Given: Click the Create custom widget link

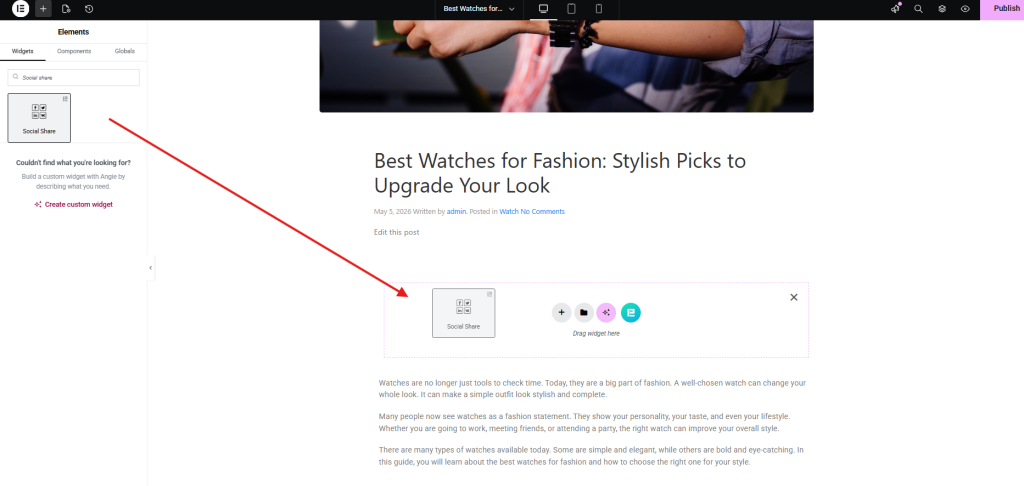Looking at the screenshot, I should pos(73,204).
